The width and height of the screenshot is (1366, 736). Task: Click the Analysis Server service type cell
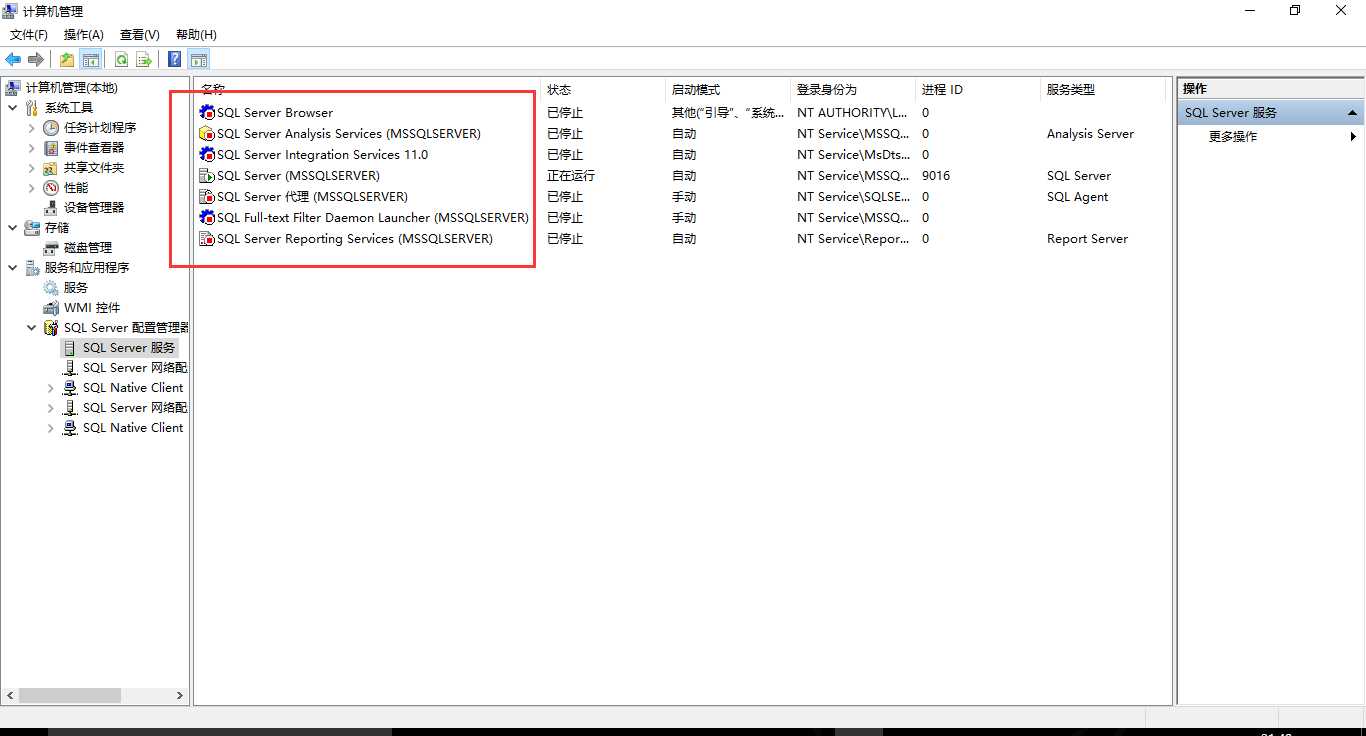pos(1090,134)
